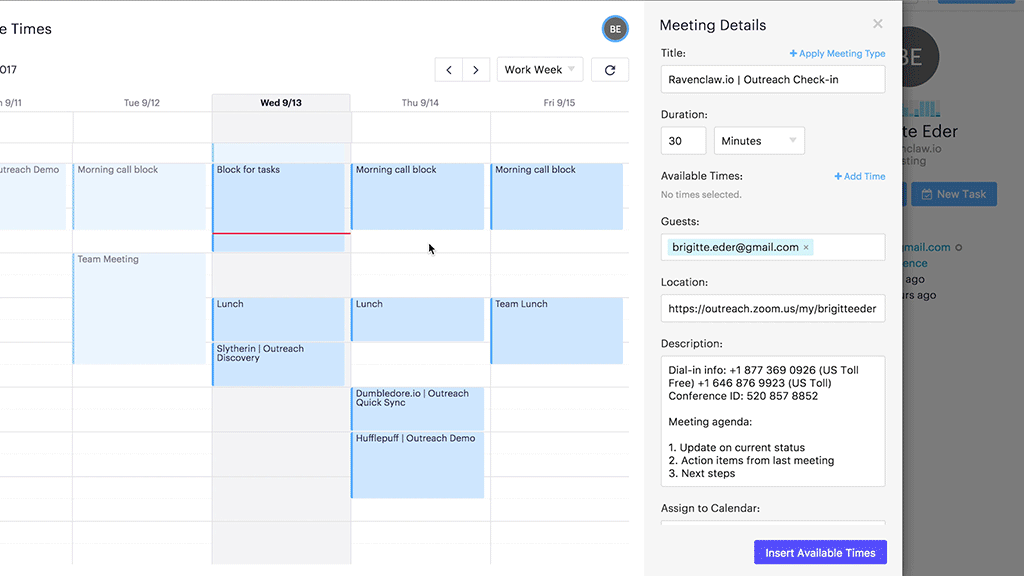
Task: Click the Duration number field
Action: [683, 141]
